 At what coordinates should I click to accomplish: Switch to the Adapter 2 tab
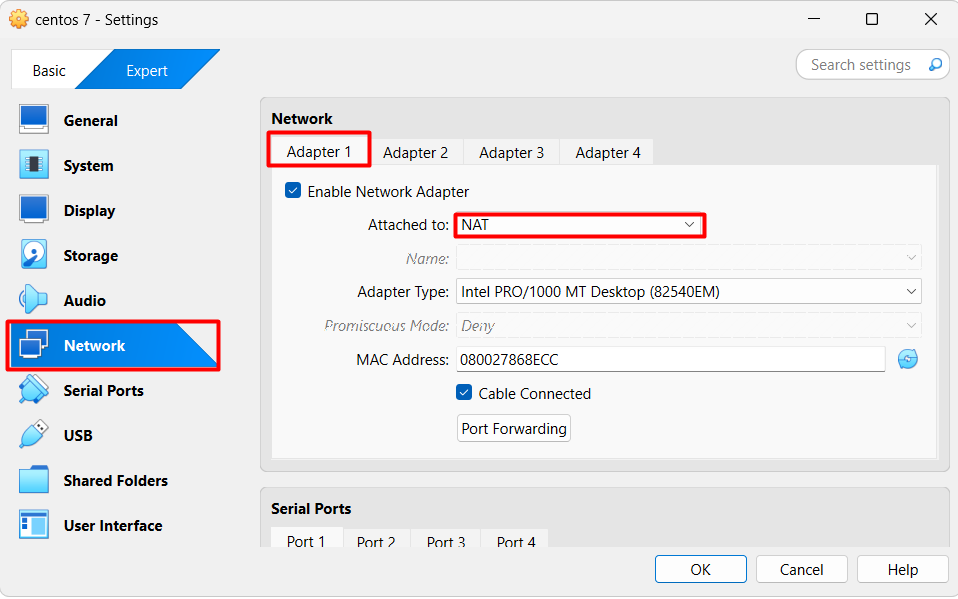[415, 152]
